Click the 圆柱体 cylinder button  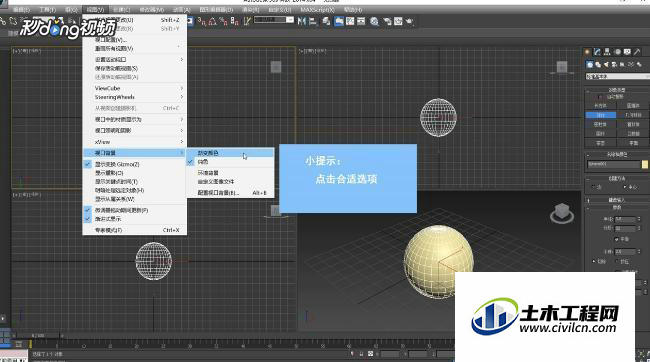pyautogui.click(x=600, y=124)
